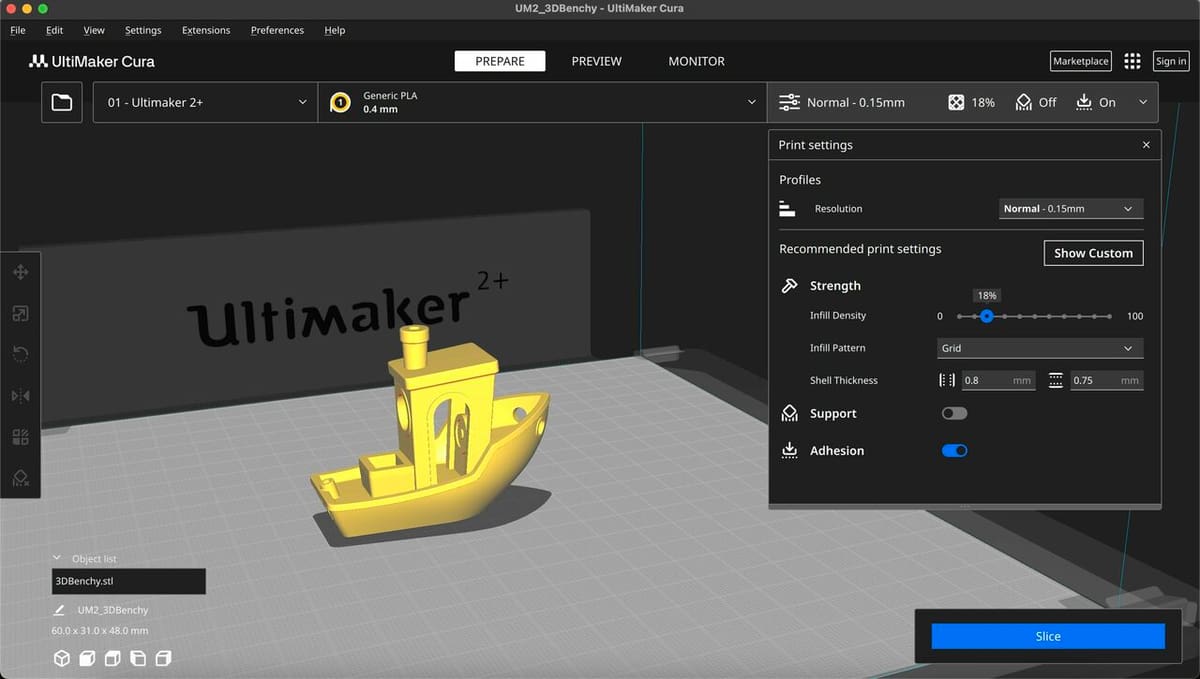Click the pencil edit job name icon
This screenshot has height=679, width=1200.
tap(59, 609)
